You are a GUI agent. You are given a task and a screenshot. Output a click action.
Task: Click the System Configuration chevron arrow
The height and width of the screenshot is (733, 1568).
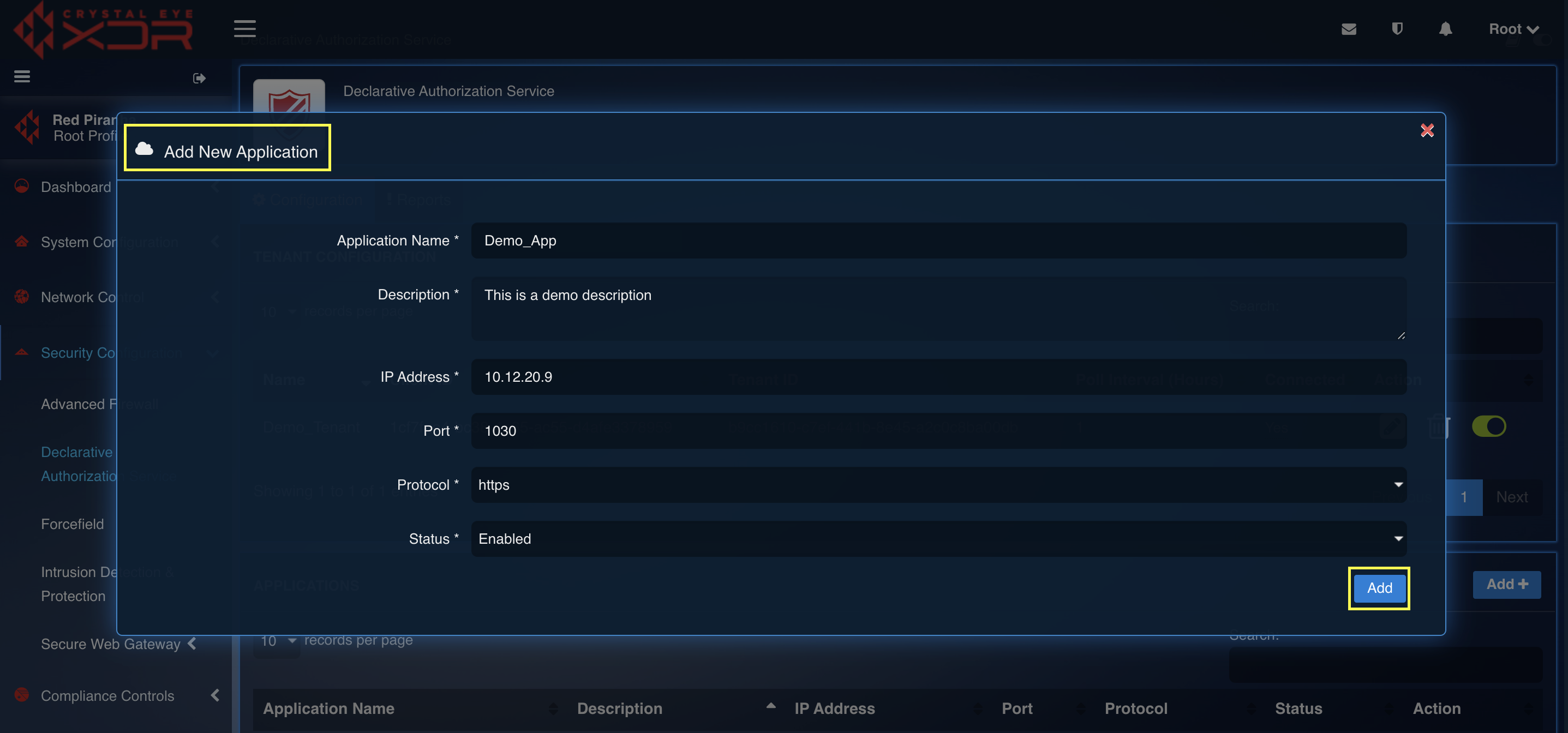215,242
